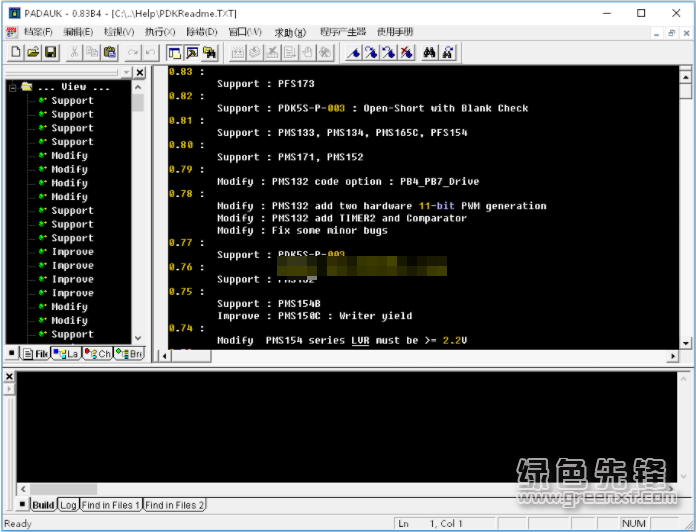This screenshot has width=696, height=532.
Task: Toggle the workspace window icon
Action: click(x=174, y=52)
